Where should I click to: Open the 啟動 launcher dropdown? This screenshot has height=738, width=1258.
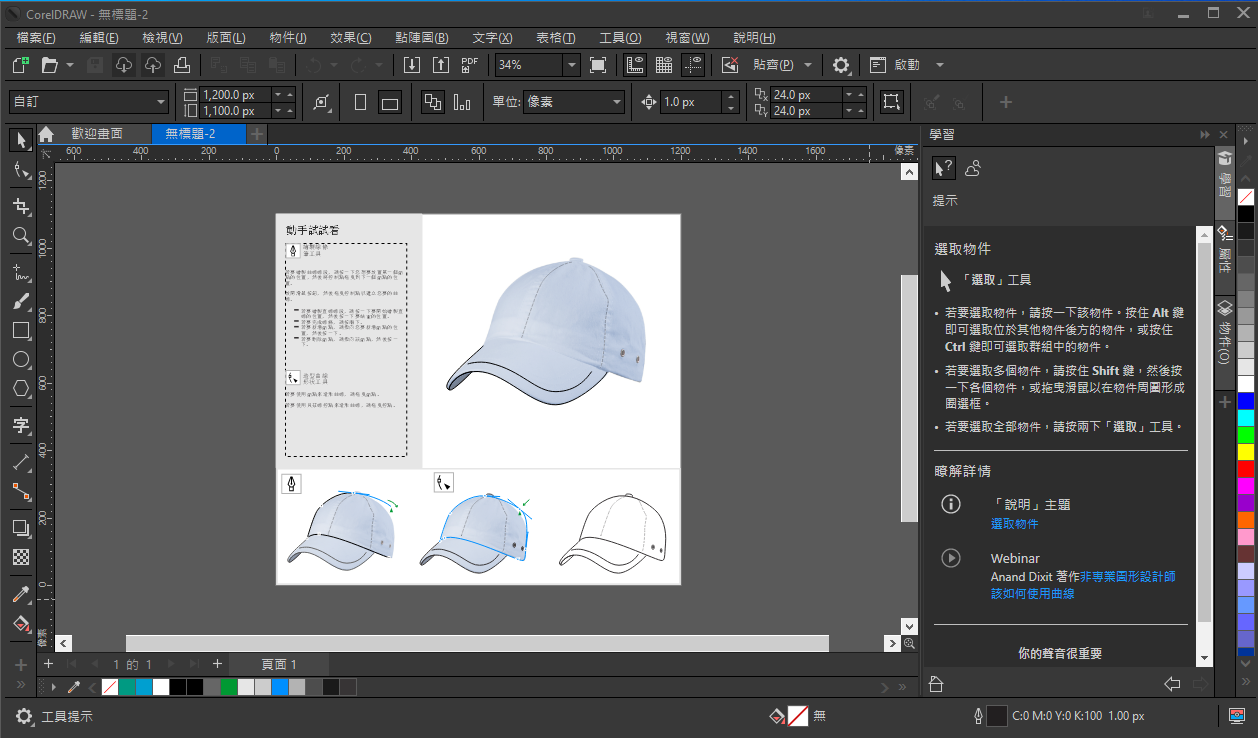pos(940,65)
